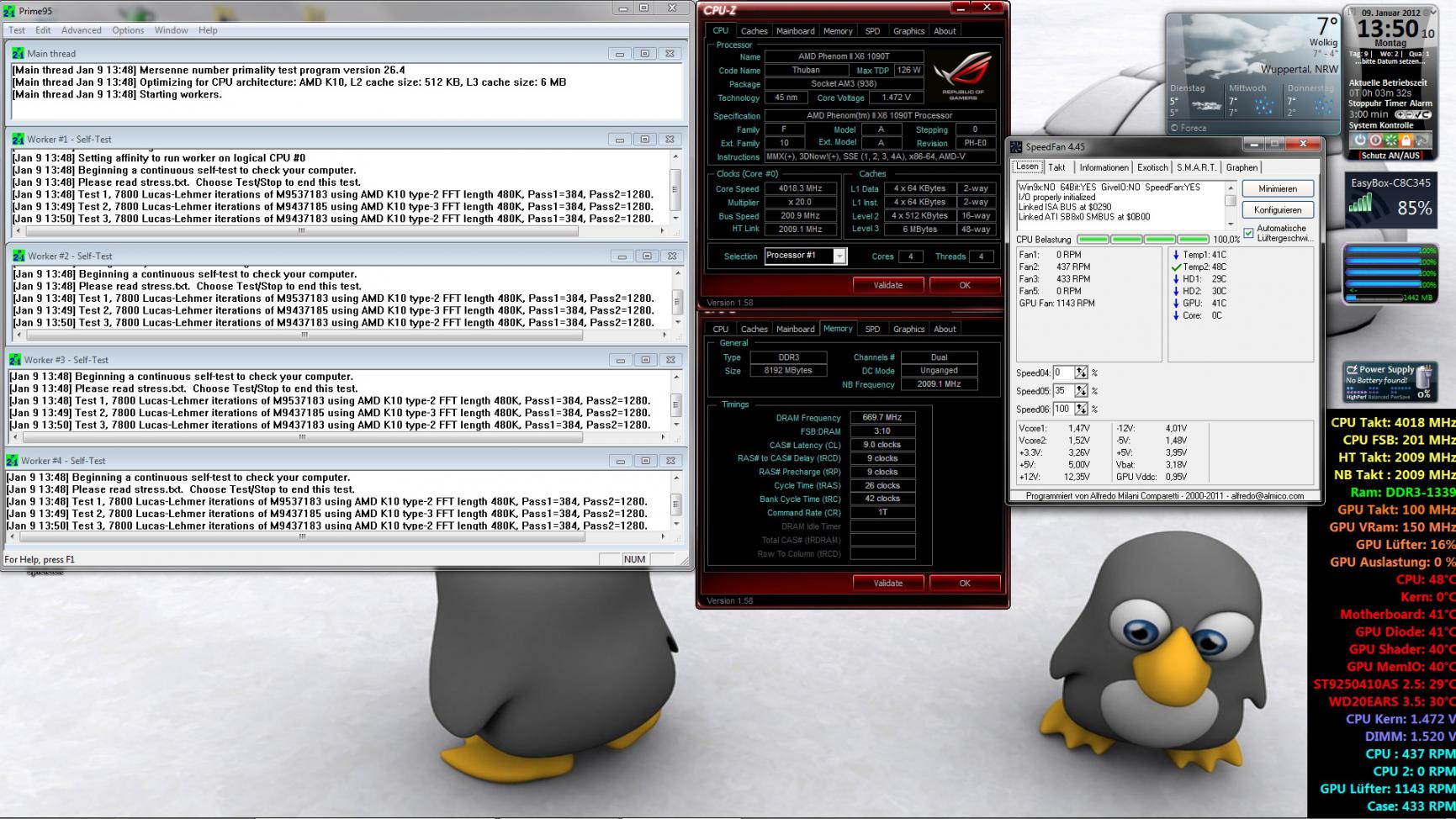
Task: Open the Advanced menu in Prime95
Action: (x=82, y=30)
